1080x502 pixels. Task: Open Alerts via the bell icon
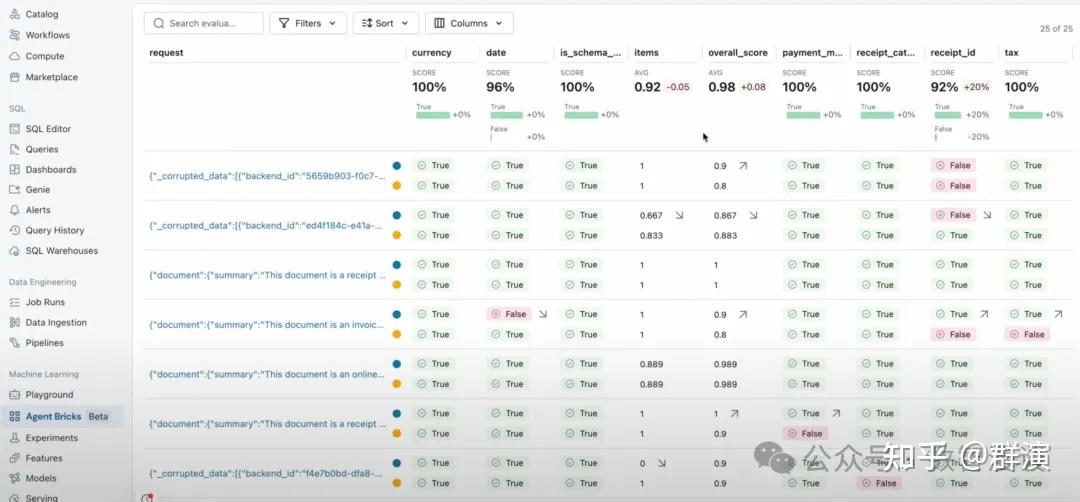(x=15, y=210)
